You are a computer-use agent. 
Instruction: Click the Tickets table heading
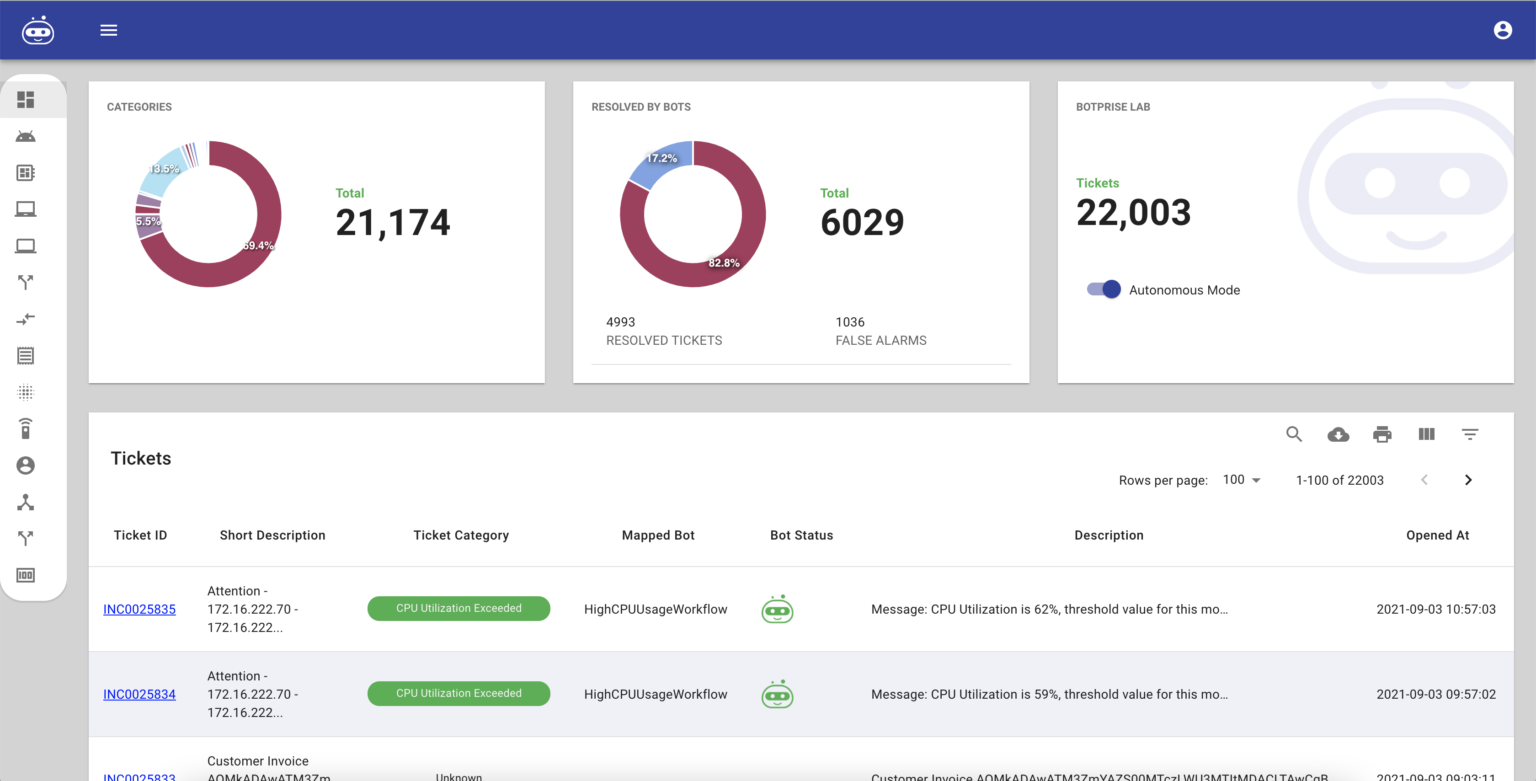(x=141, y=458)
